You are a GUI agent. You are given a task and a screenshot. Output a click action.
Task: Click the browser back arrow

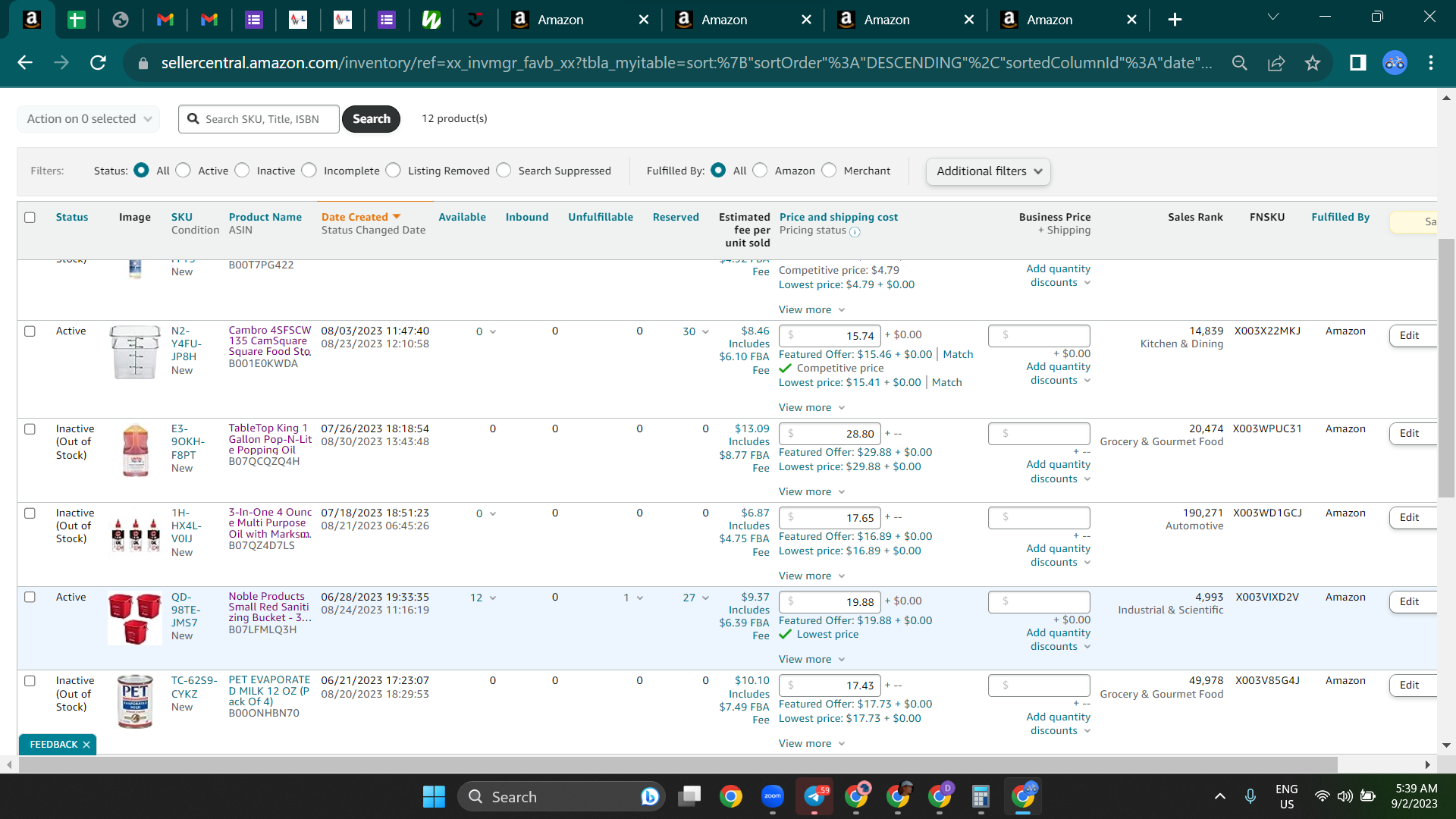click(25, 63)
